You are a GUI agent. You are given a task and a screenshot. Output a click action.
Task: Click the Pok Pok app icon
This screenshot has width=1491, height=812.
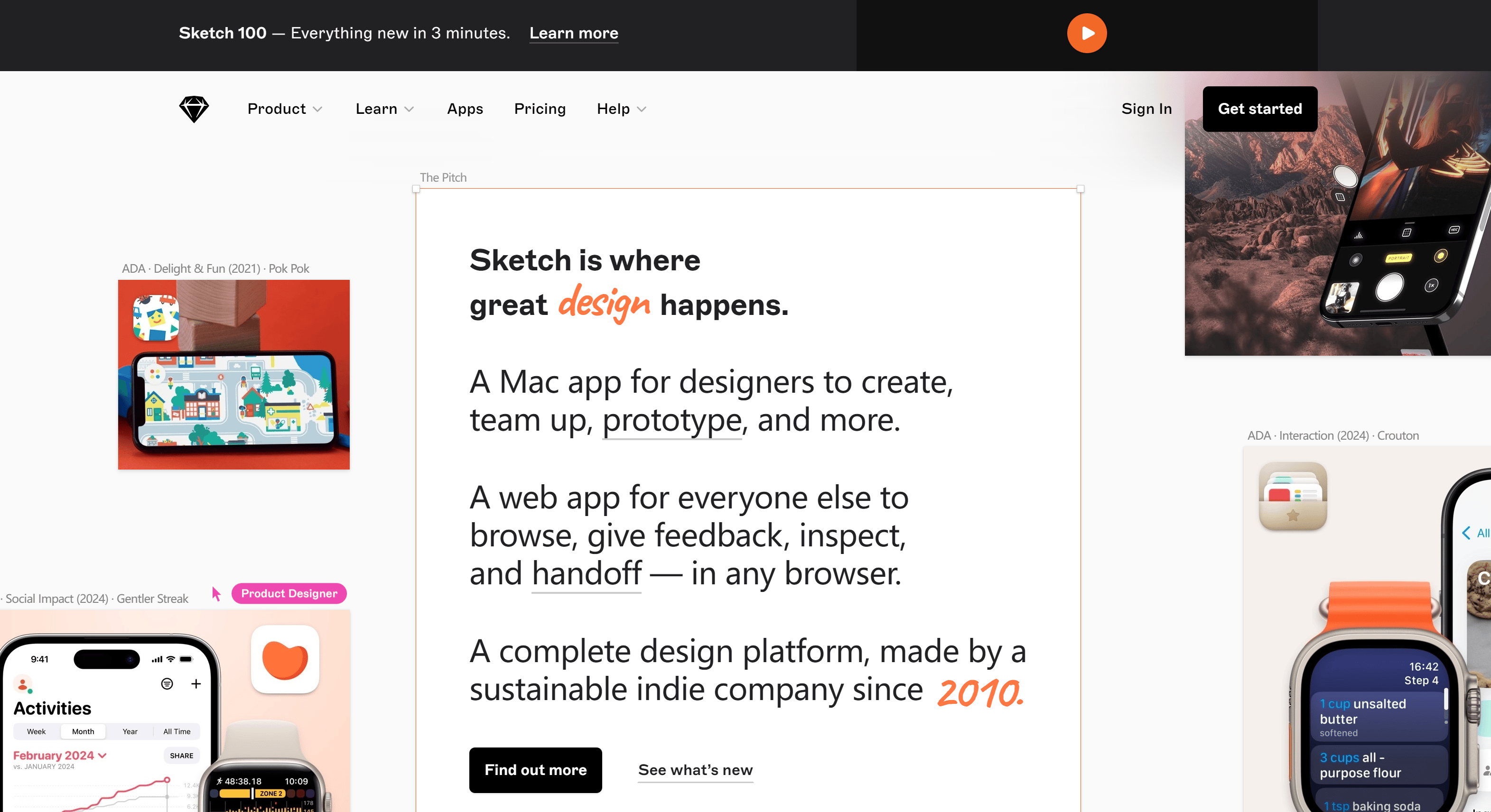[156, 317]
